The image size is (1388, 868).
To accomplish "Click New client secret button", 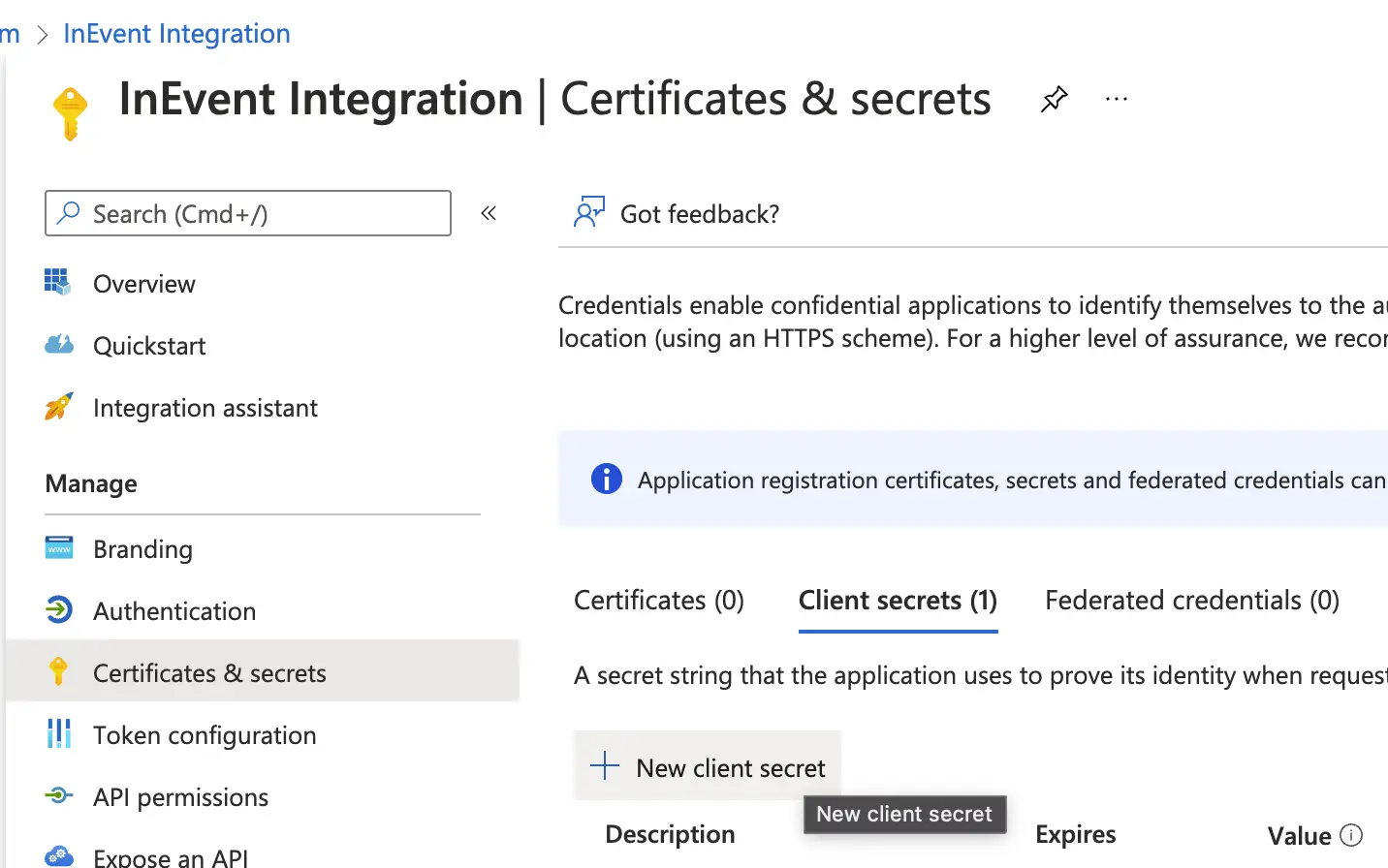I will tap(708, 766).
